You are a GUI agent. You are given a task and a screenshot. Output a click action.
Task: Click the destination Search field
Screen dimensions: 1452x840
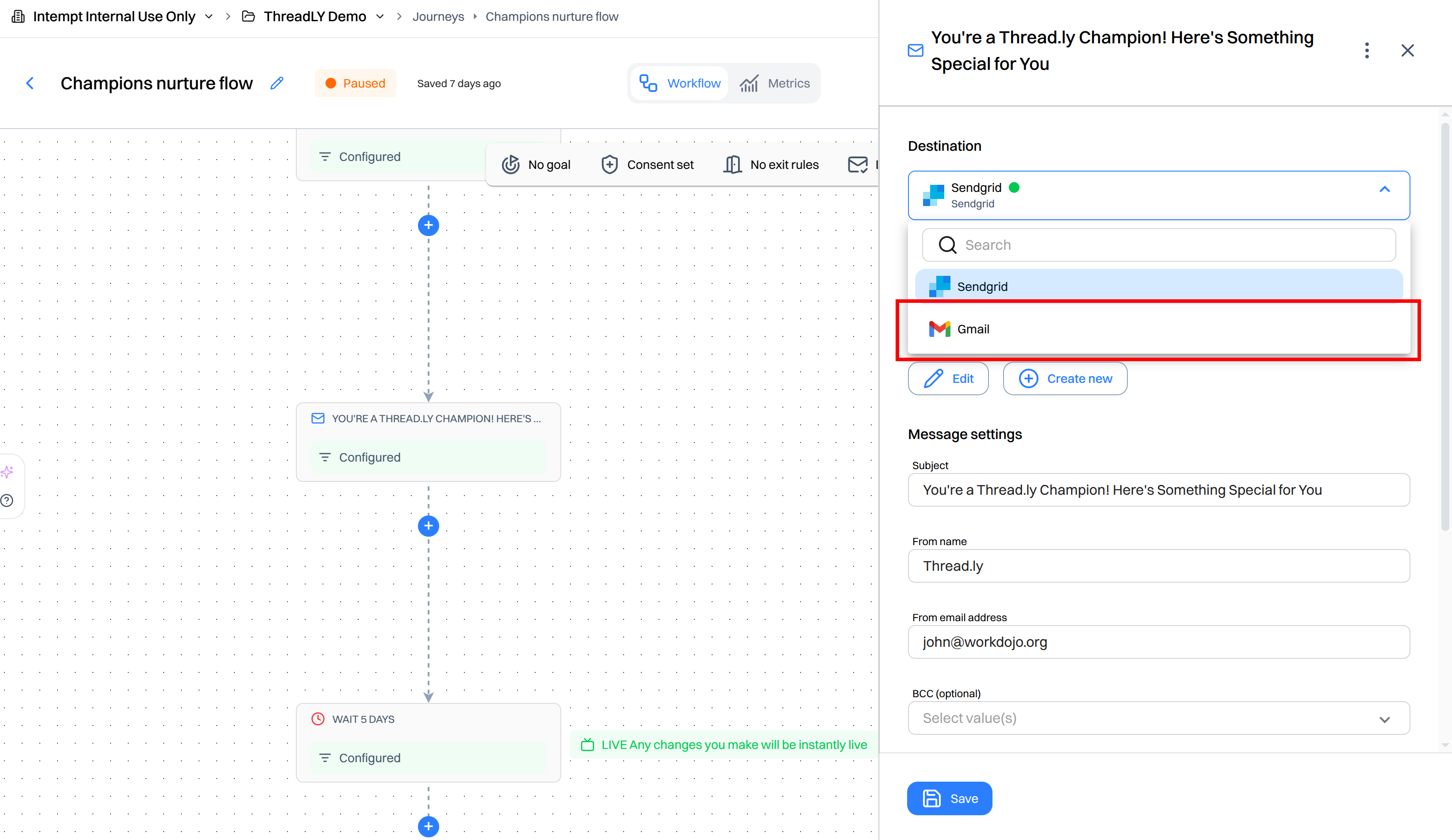(x=1159, y=245)
